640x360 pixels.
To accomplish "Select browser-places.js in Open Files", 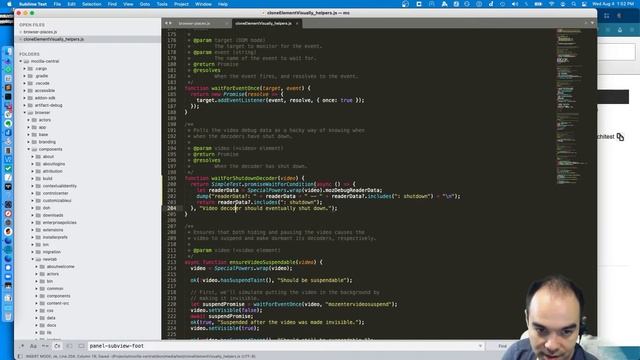I will click(x=40, y=32).
